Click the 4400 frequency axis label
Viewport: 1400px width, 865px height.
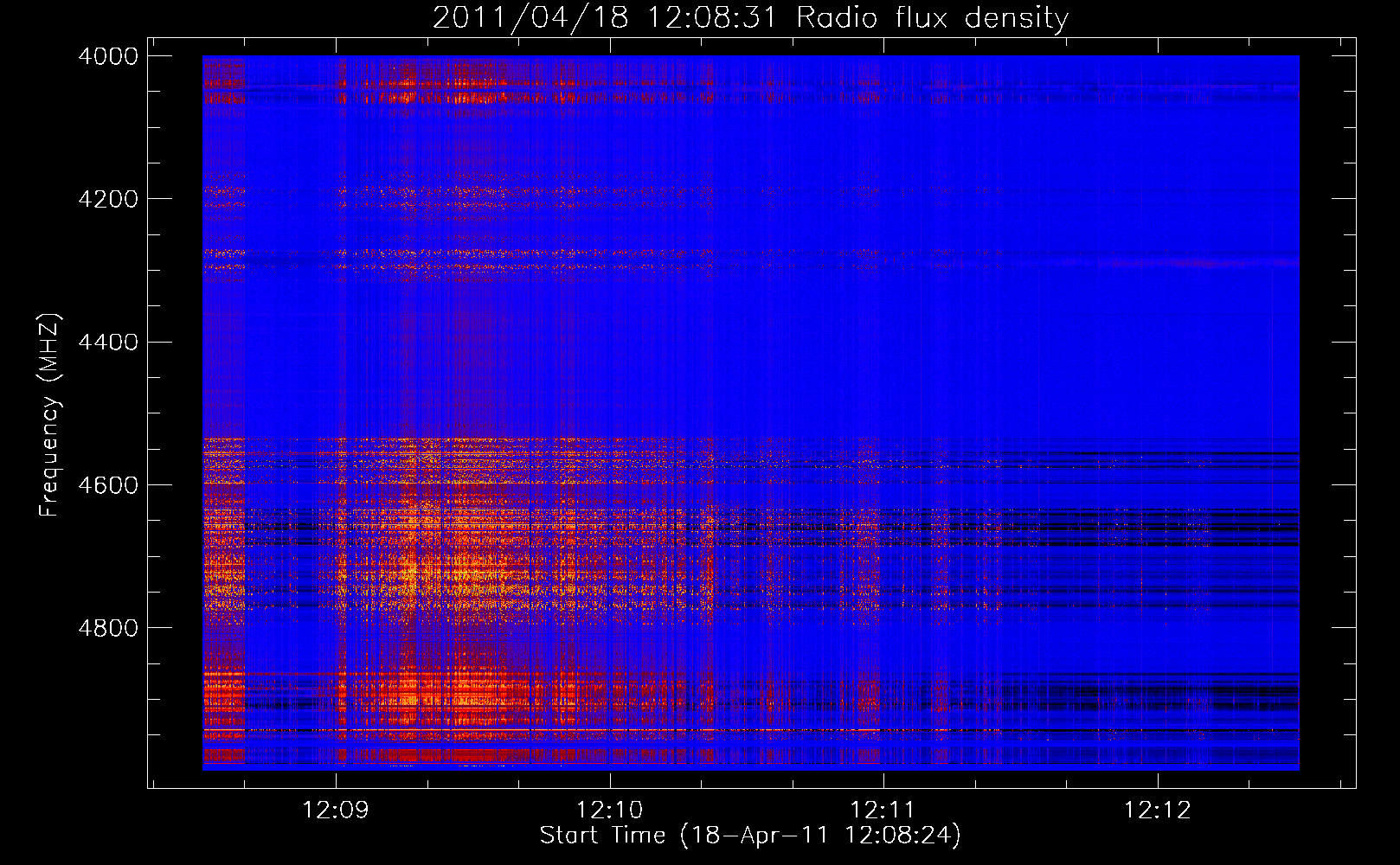[108, 342]
